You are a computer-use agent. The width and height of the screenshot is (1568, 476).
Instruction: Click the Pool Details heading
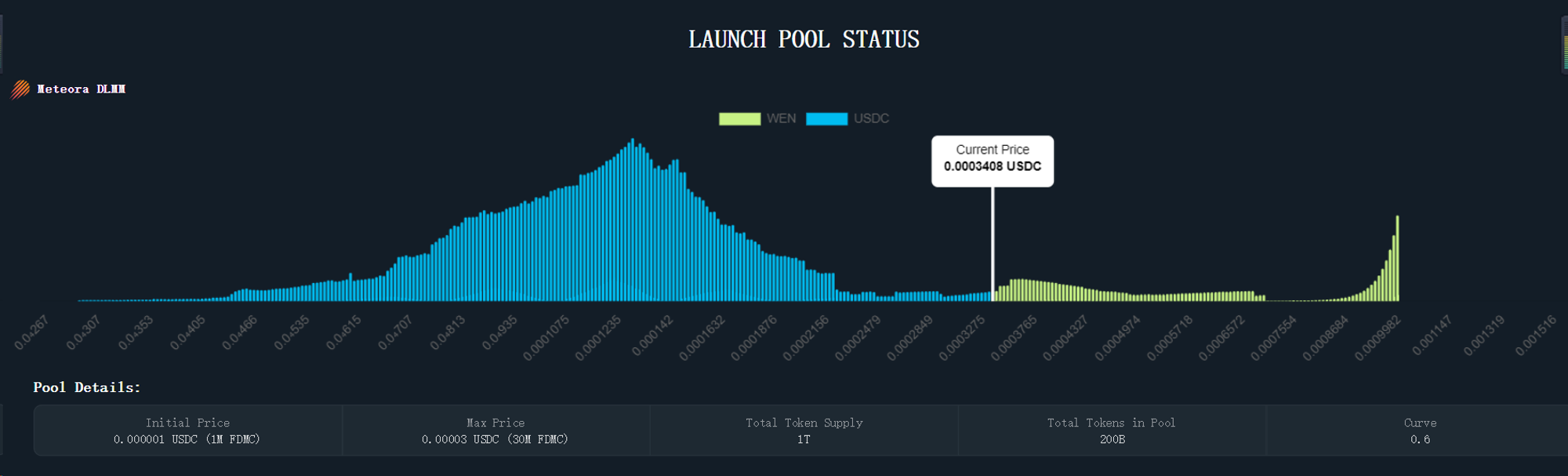coord(87,387)
